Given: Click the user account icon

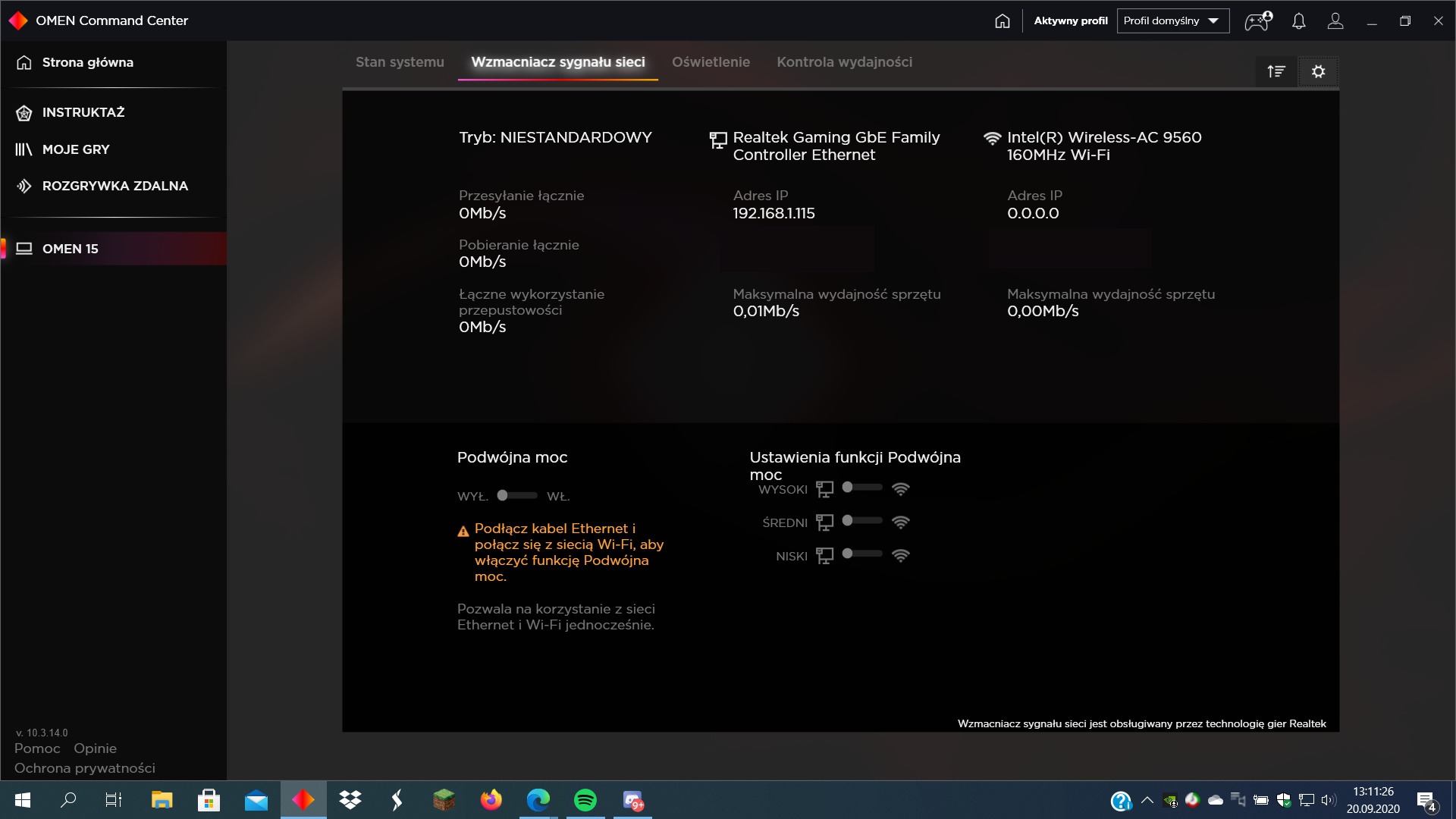Looking at the screenshot, I should (1335, 21).
